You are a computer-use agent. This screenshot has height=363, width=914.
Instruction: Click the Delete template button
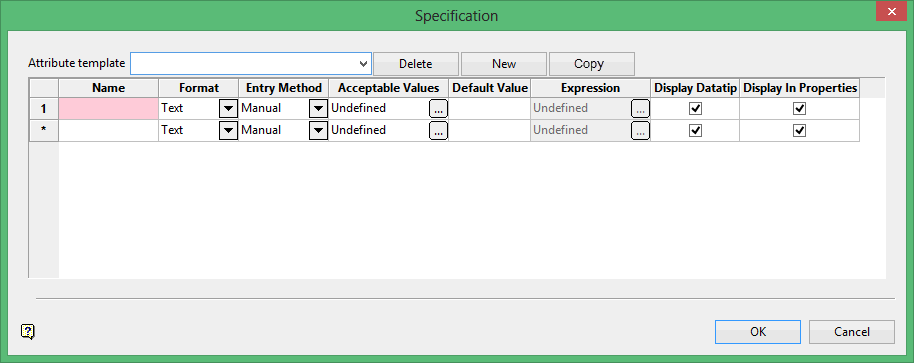click(x=416, y=64)
